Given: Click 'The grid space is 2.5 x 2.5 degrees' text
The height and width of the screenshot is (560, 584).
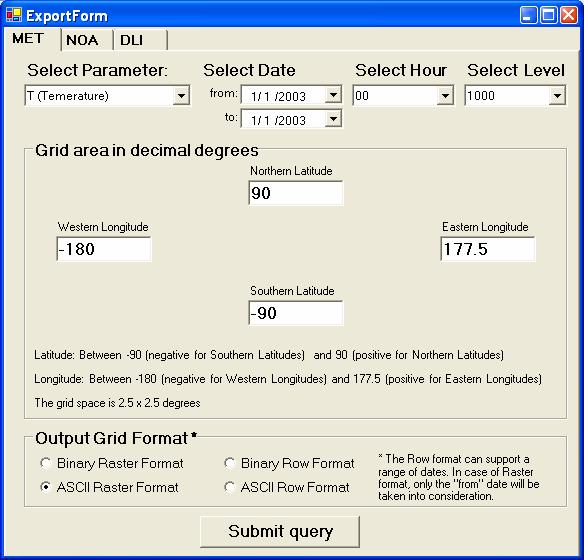Looking at the screenshot, I should pyautogui.click(x=117, y=403).
